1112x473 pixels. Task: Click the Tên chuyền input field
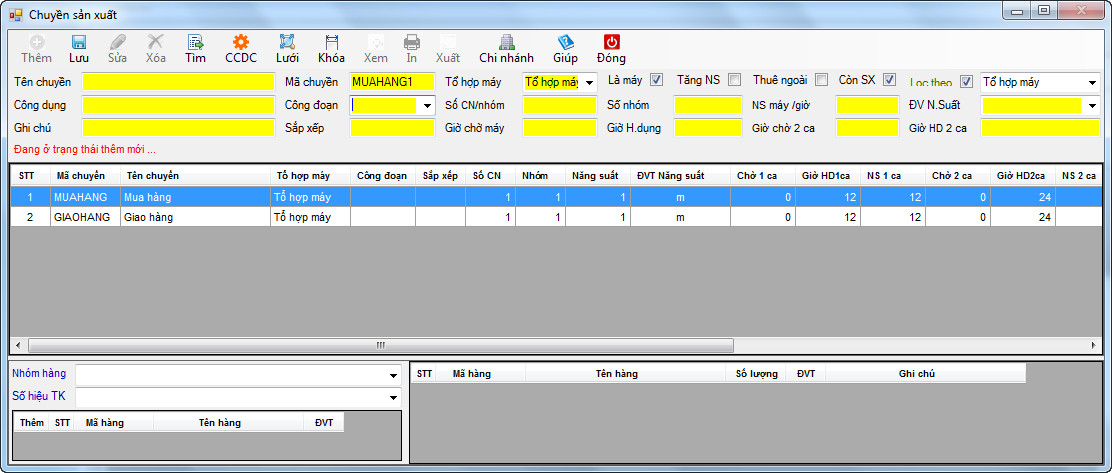click(178, 82)
